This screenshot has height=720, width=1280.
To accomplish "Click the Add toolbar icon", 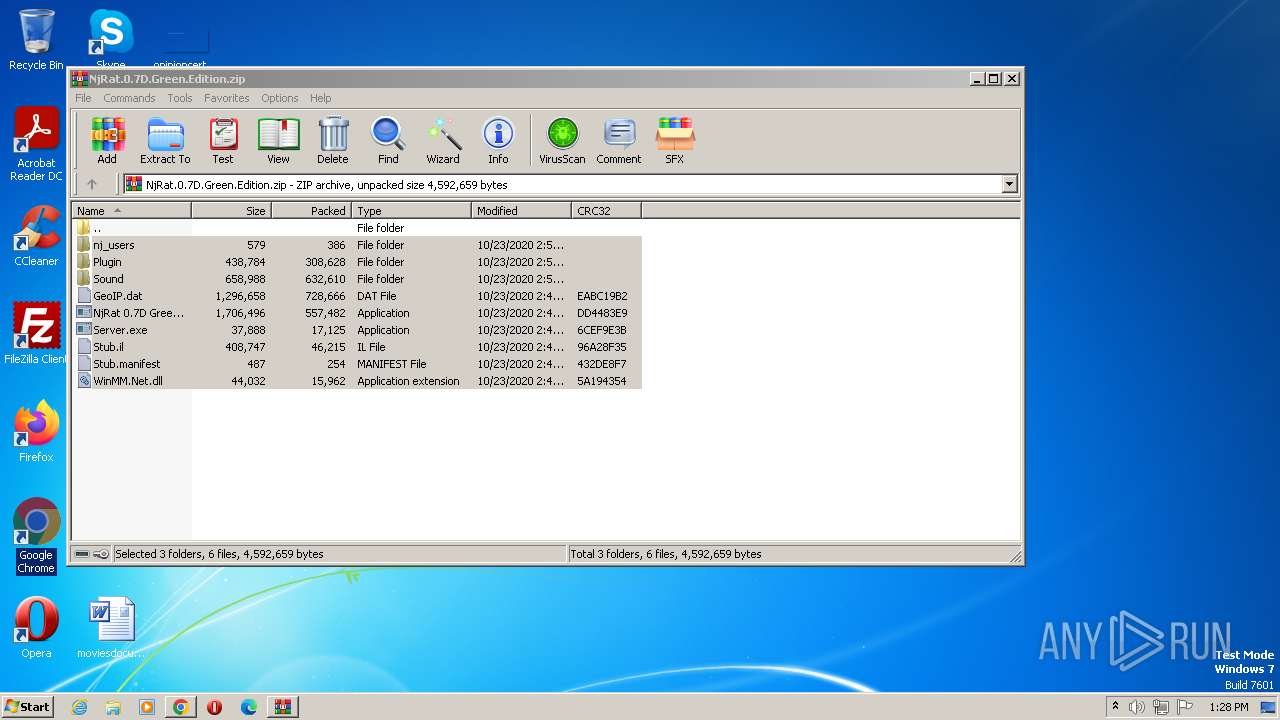I will coord(107,140).
